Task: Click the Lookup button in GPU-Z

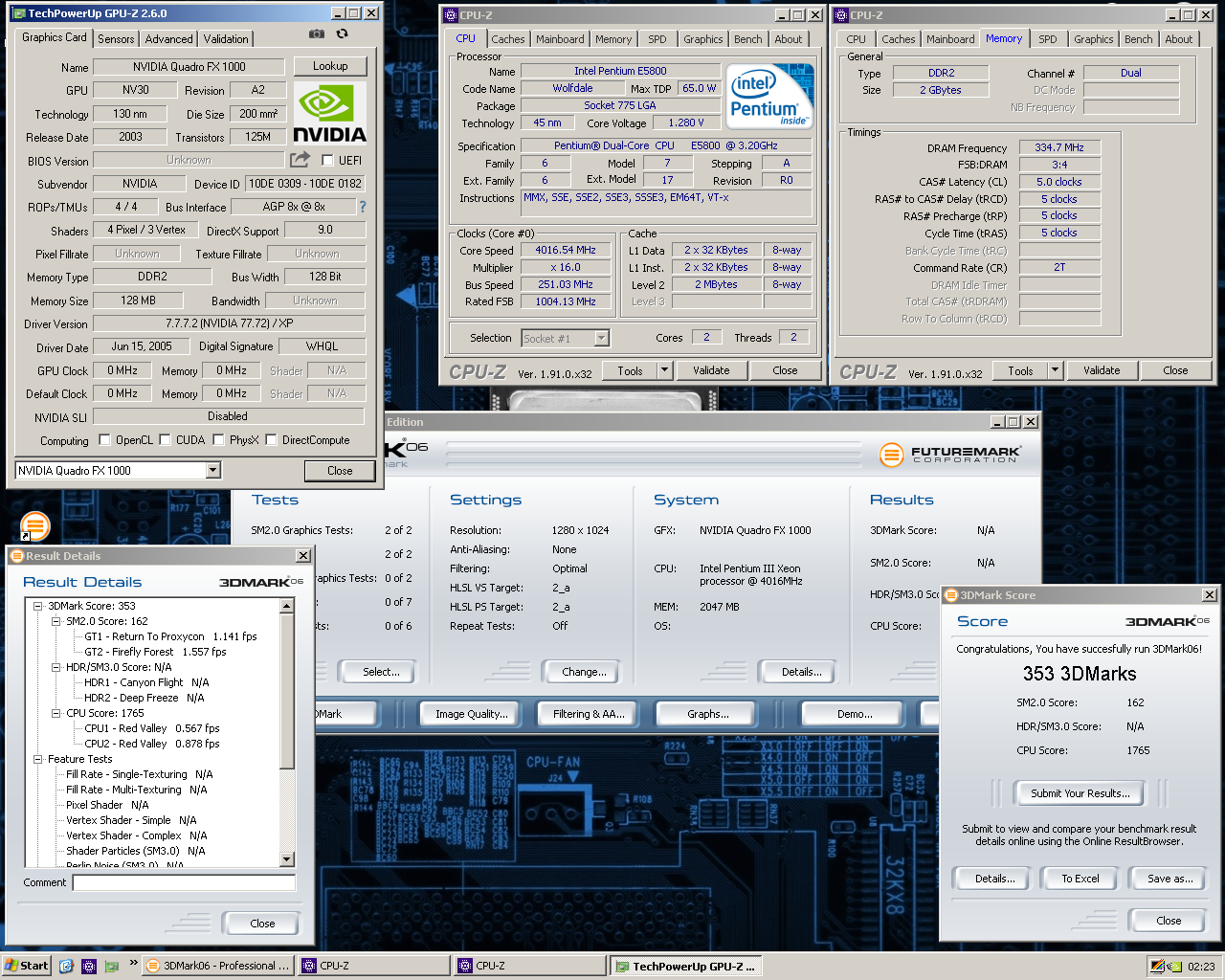Action: point(330,66)
